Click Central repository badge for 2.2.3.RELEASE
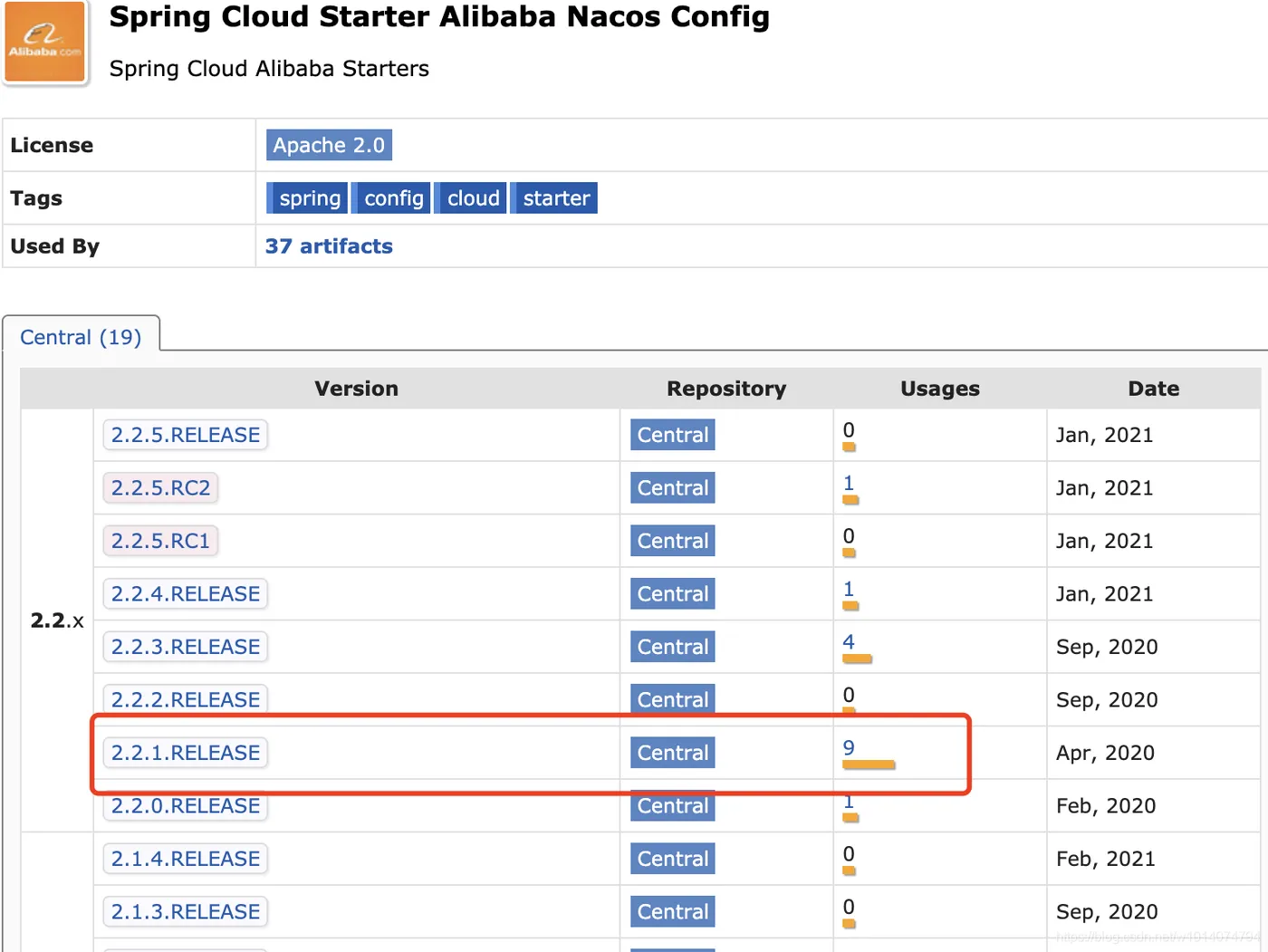Screen dimensions: 1268x952 [x=673, y=647]
